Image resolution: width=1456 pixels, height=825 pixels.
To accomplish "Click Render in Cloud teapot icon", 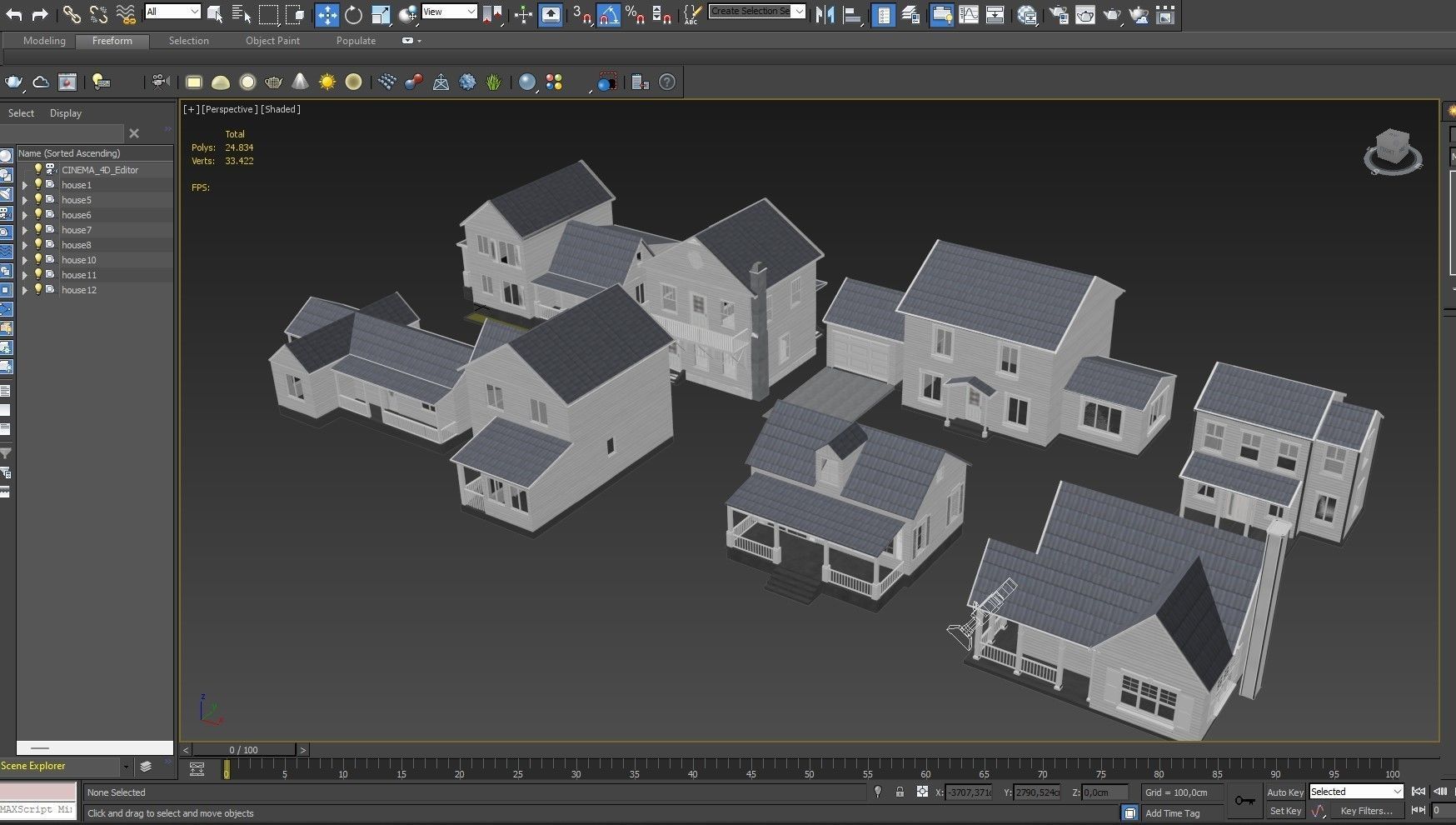I will coord(1139,14).
